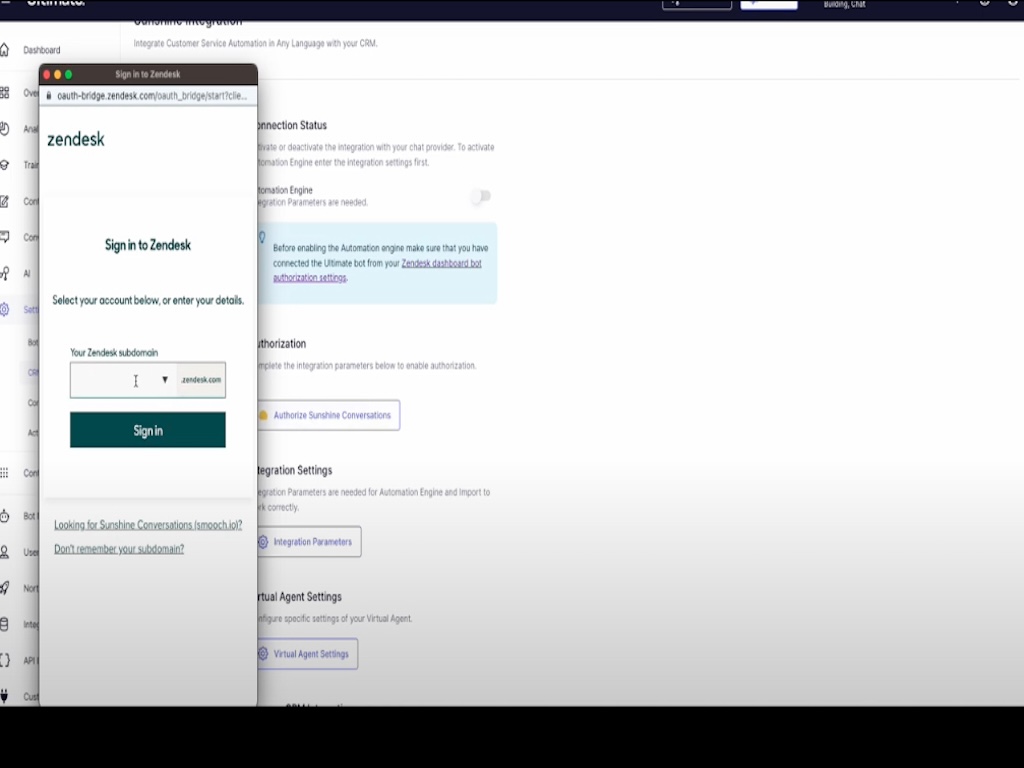Click "Don't remember your subdomain?" link
This screenshot has height=768, width=1024.
(119, 549)
